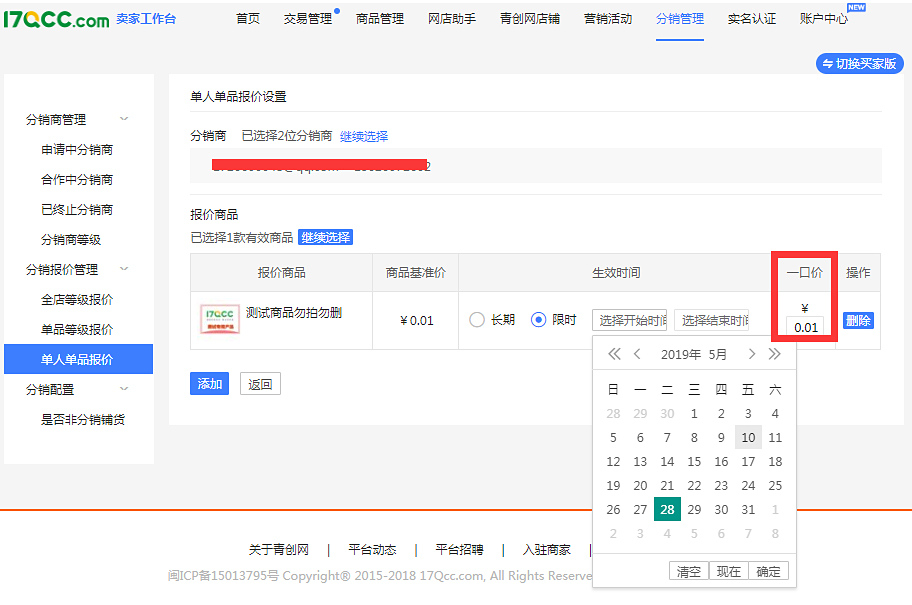Open the 切换买家版 switch button
This screenshot has width=912, height=605.
[860, 64]
